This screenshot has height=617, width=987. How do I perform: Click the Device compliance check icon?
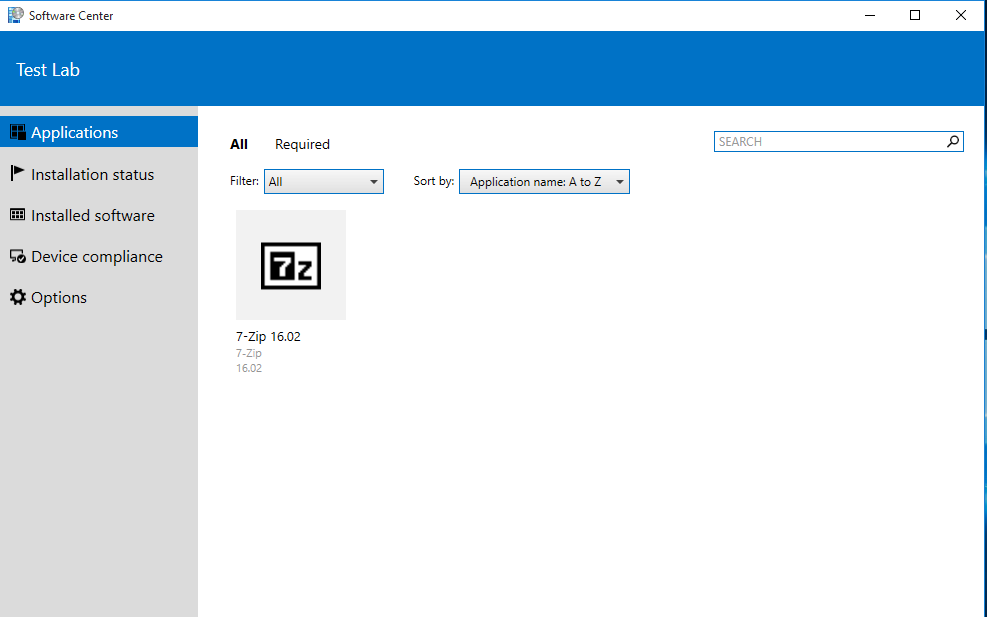[18, 256]
